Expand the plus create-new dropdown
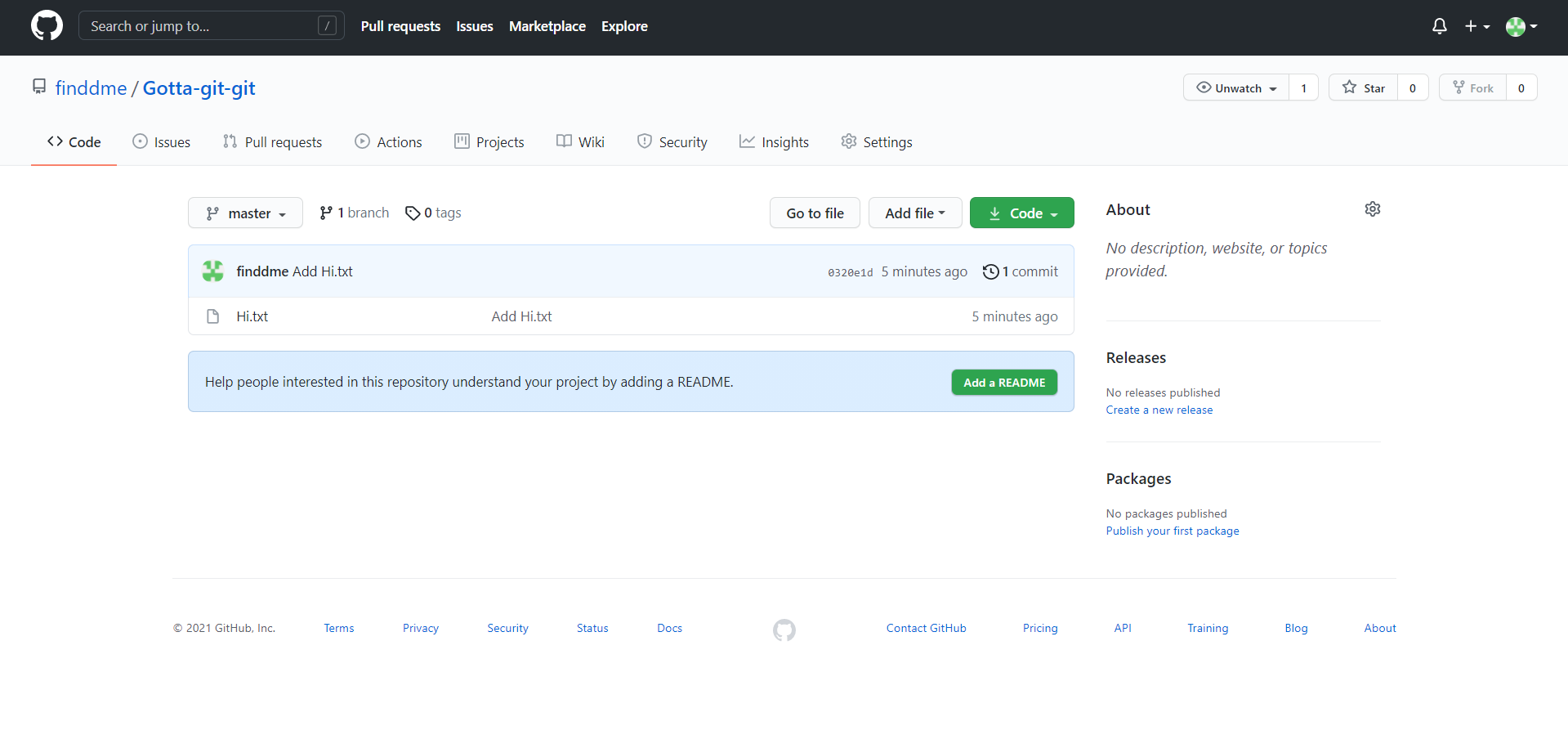The height and width of the screenshot is (735, 1568). 1477,26
